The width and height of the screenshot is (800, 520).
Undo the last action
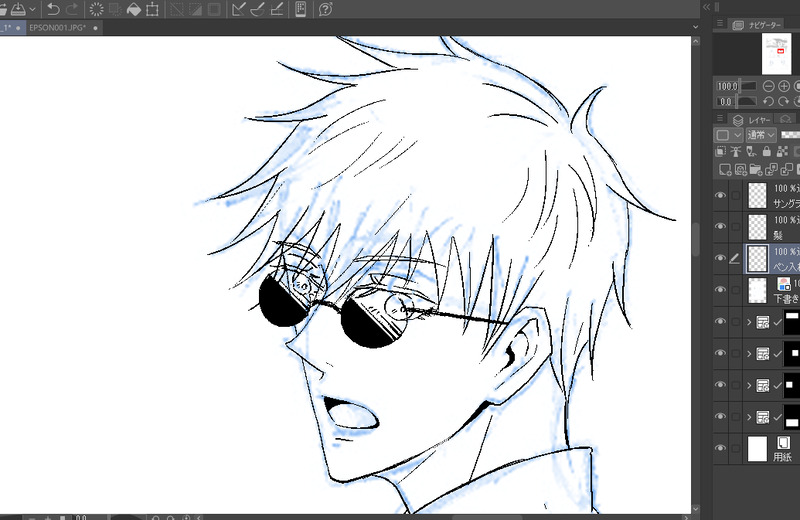[53, 9]
